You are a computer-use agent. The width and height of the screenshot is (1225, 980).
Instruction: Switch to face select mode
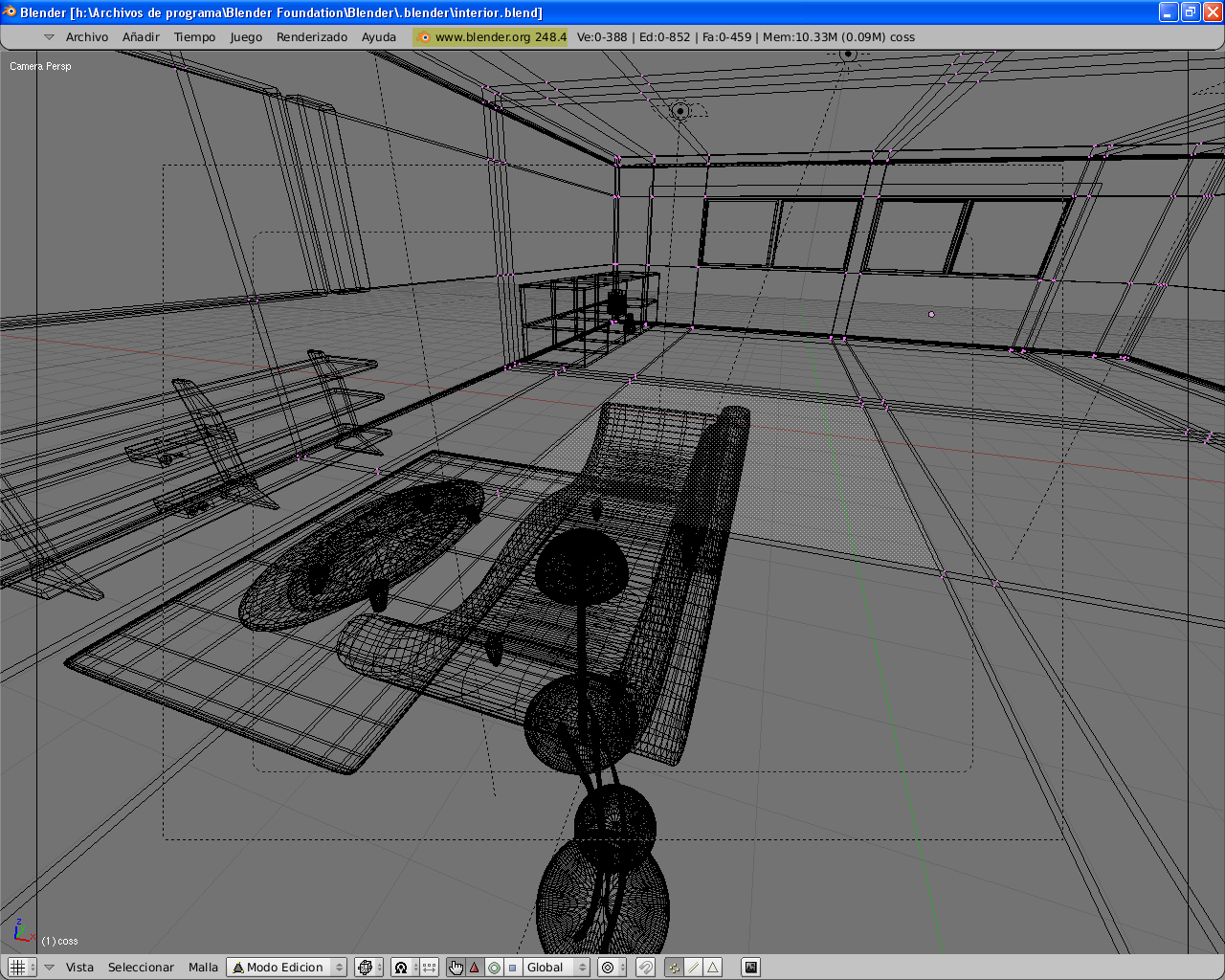713,968
